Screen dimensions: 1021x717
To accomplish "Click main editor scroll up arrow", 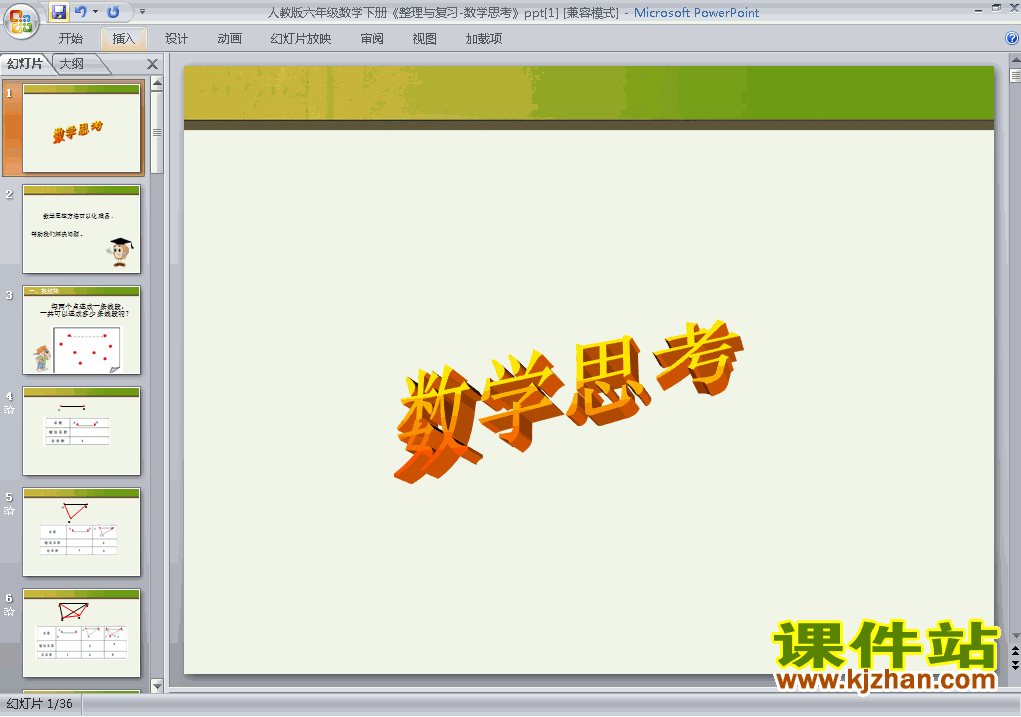I will tap(1015, 60).
